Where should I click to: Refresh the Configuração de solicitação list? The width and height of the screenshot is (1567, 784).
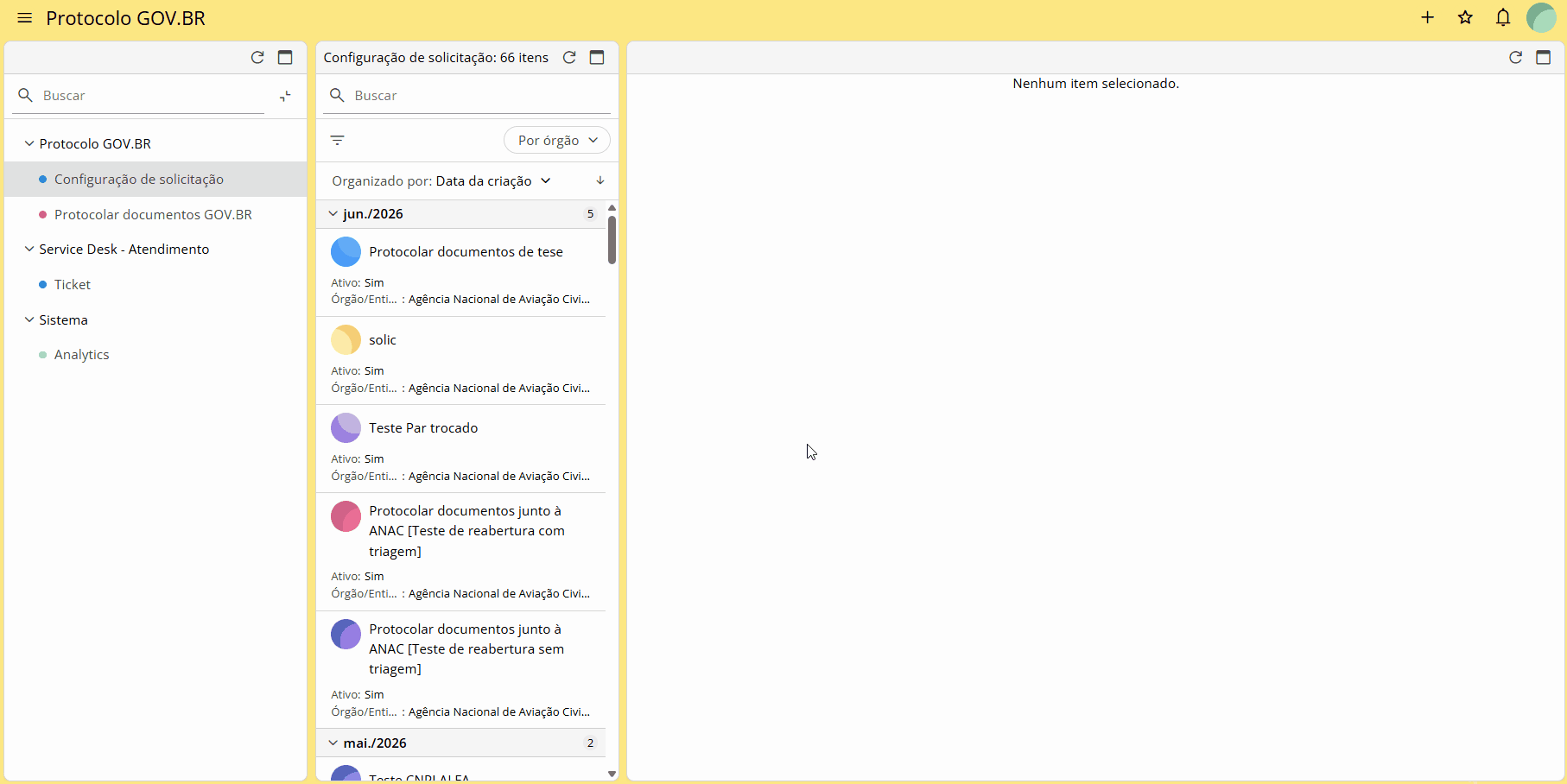coord(569,57)
